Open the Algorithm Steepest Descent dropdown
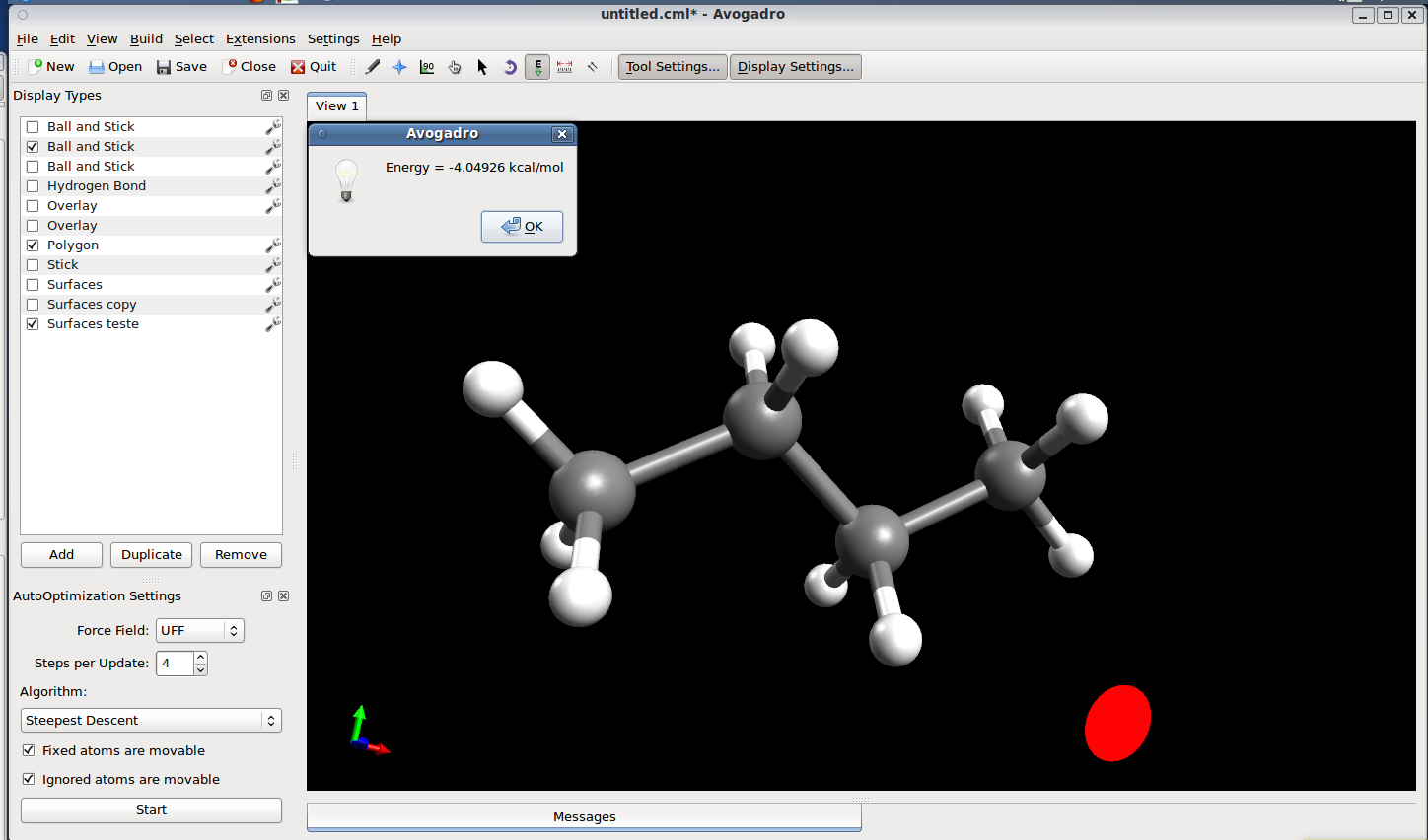The width and height of the screenshot is (1428, 840). [x=151, y=721]
